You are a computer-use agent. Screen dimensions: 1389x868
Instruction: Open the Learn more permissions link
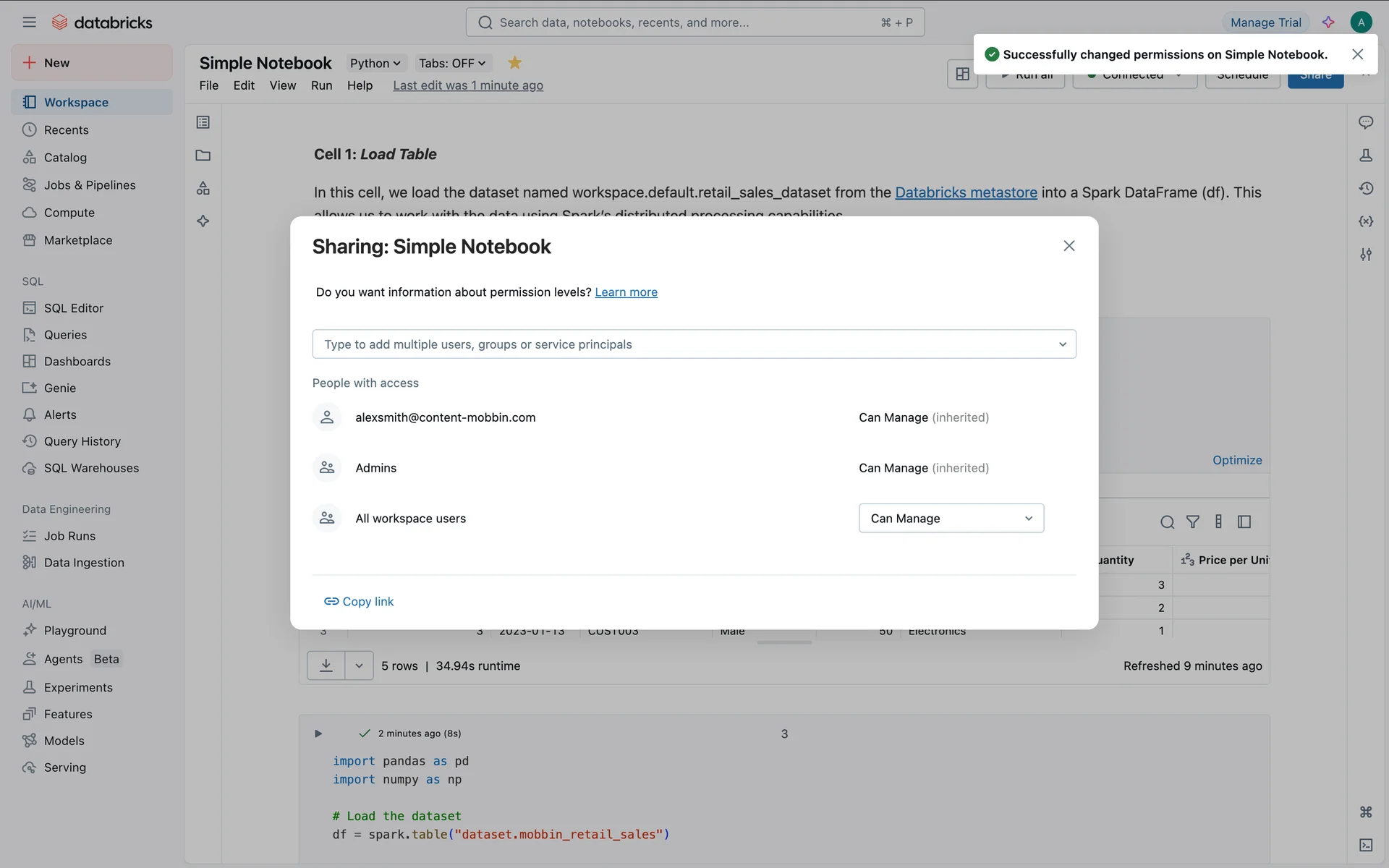pyautogui.click(x=626, y=292)
